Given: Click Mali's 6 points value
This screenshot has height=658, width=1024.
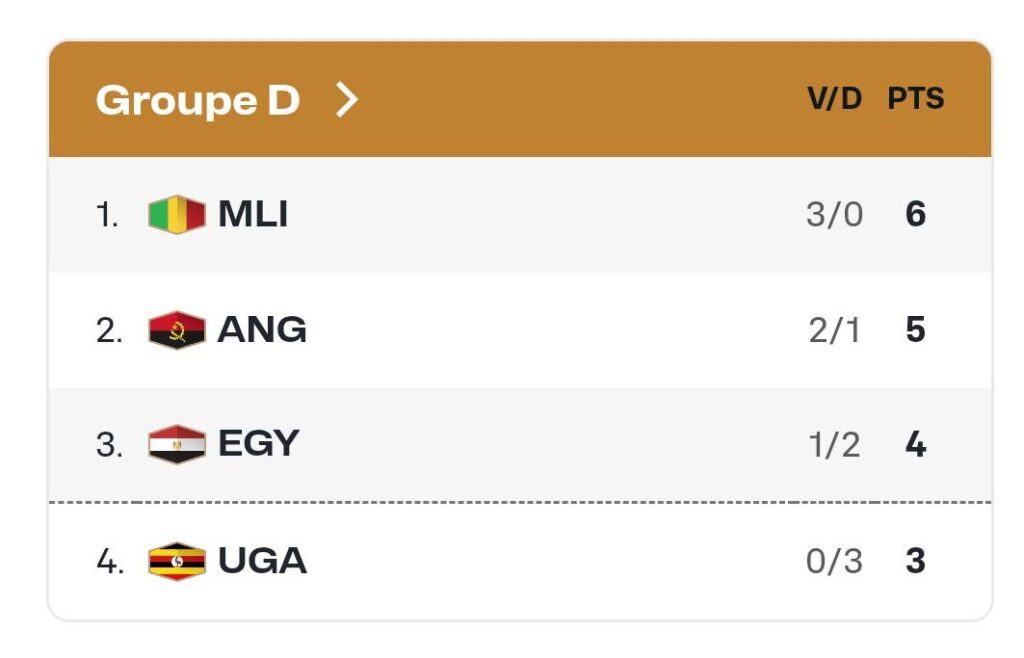Looking at the screenshot, I should pos(915,215).
